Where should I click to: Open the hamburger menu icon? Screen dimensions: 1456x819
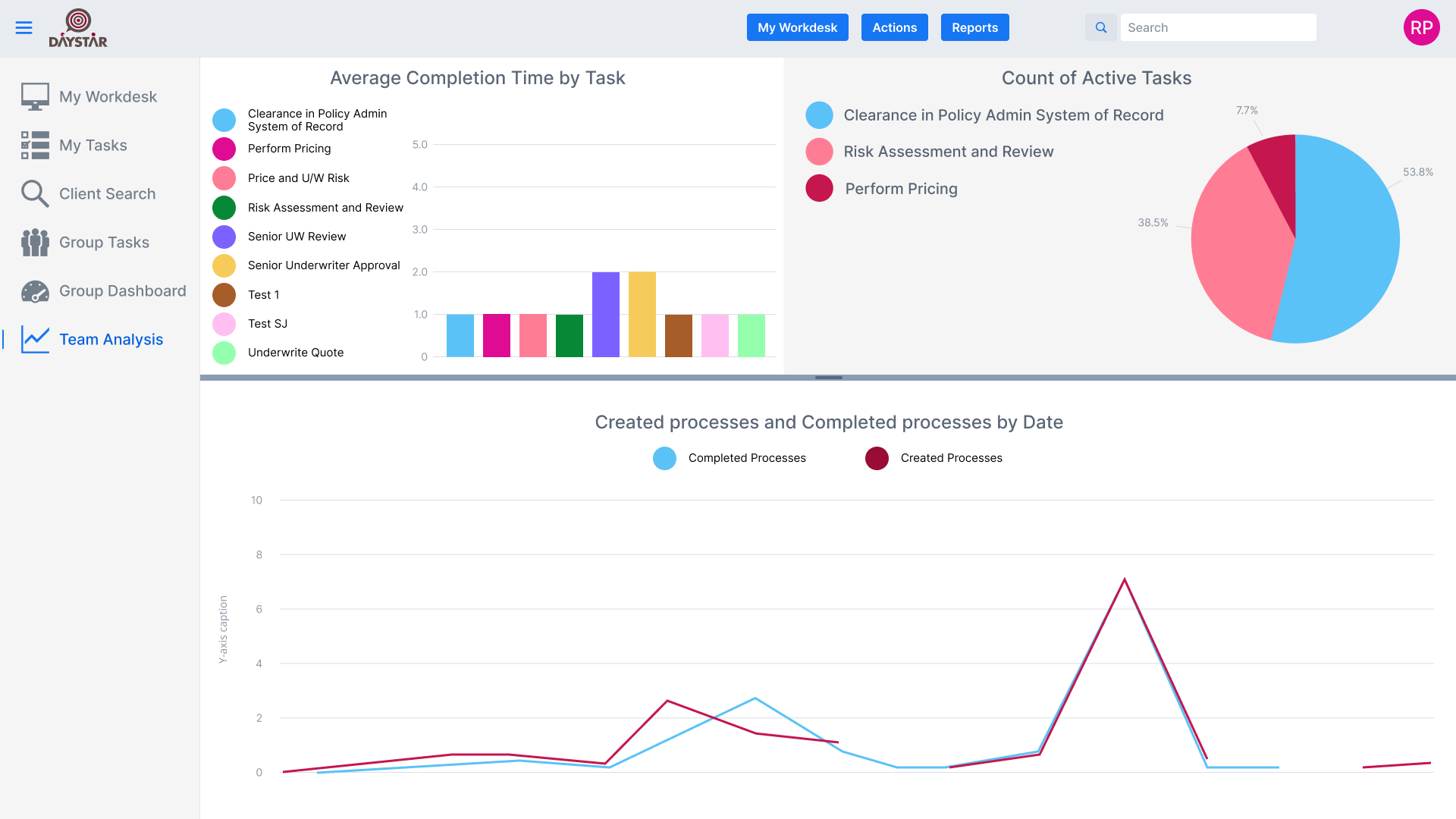coord(24,28)
